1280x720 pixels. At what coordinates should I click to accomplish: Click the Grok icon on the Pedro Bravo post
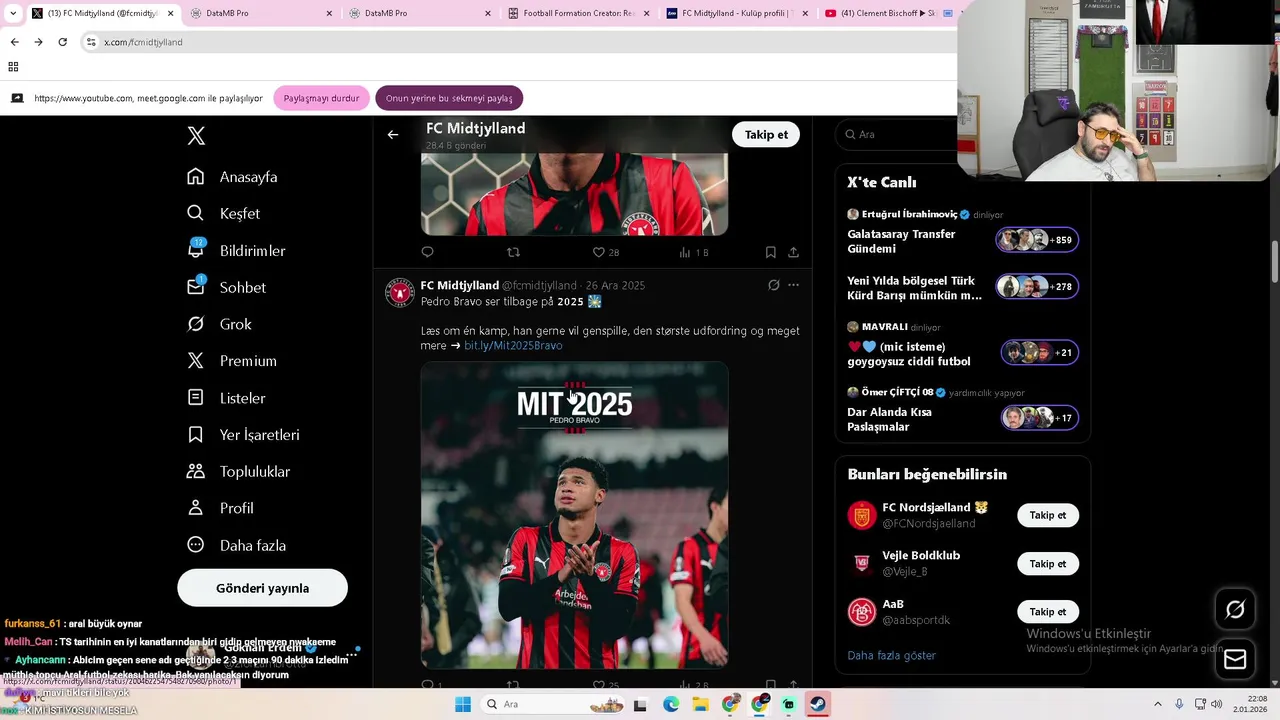tap(773, 285)
